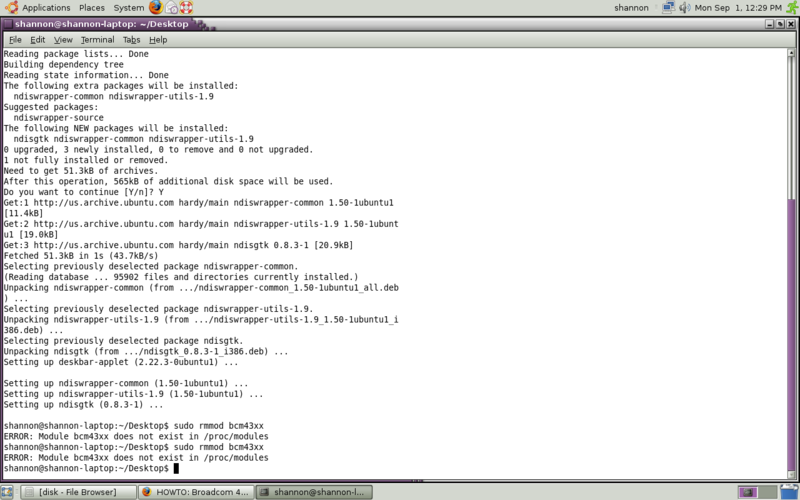This screenshot has width=800, height=500.
Task: Close the terminal window
Action: pos(791,24)
